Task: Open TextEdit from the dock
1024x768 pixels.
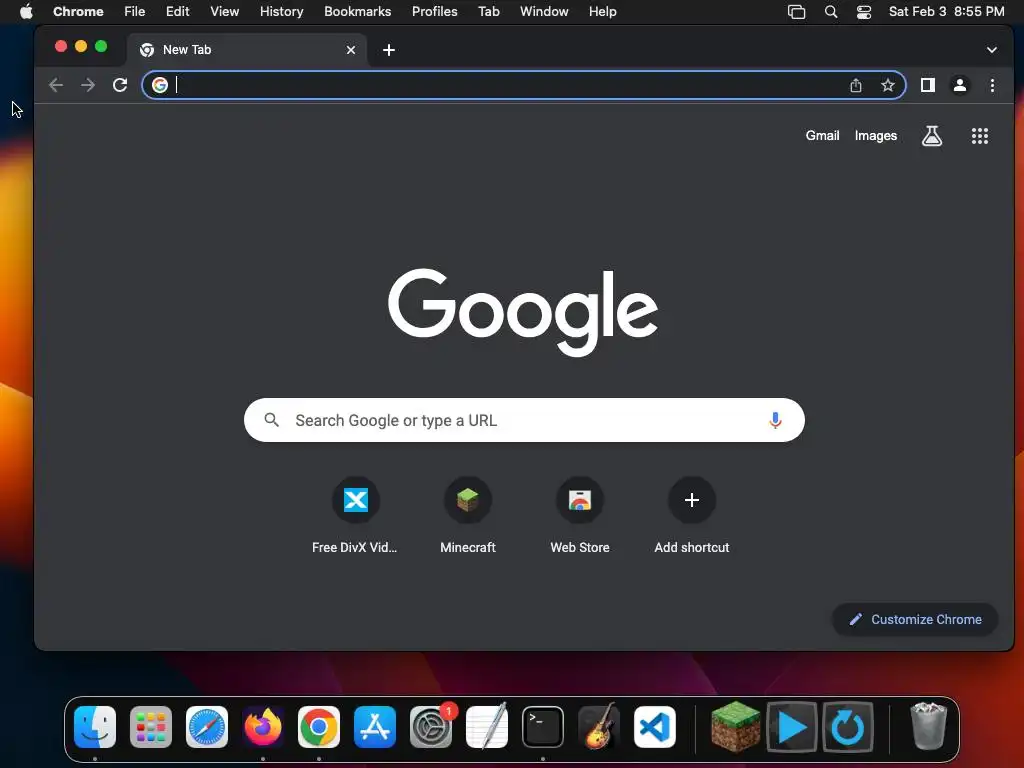Action: [487, 727]
